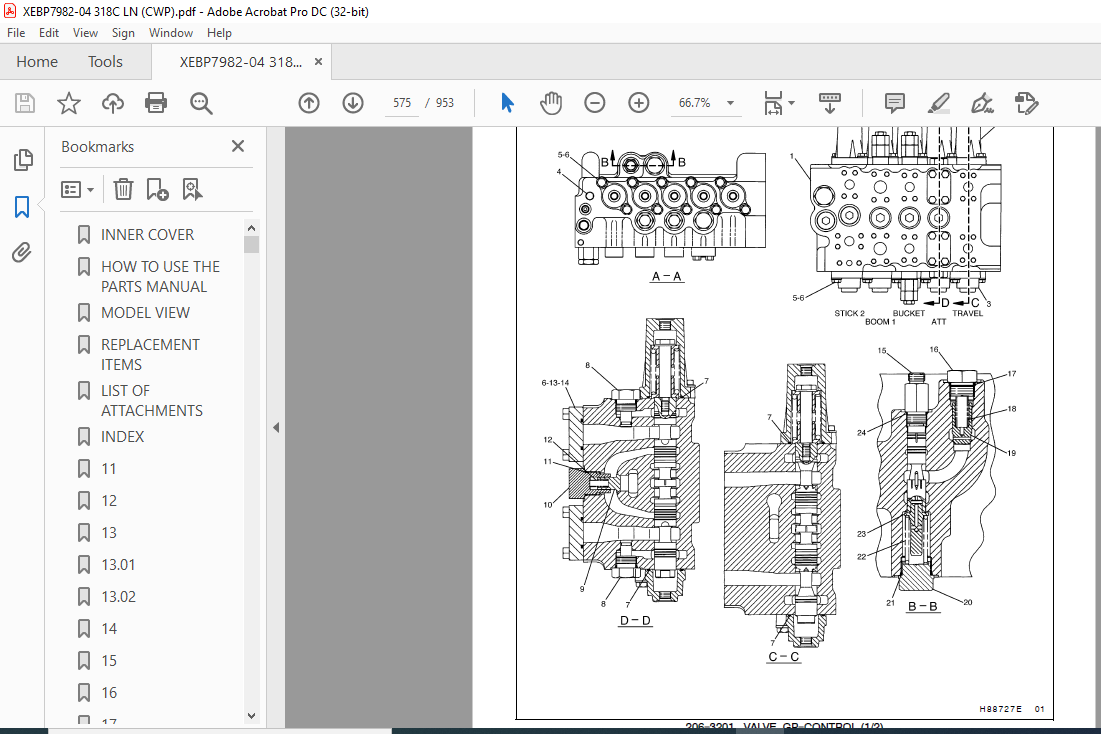Add new bookmark icon
The image size is (1101, 734).
click(x=157, y=189)
